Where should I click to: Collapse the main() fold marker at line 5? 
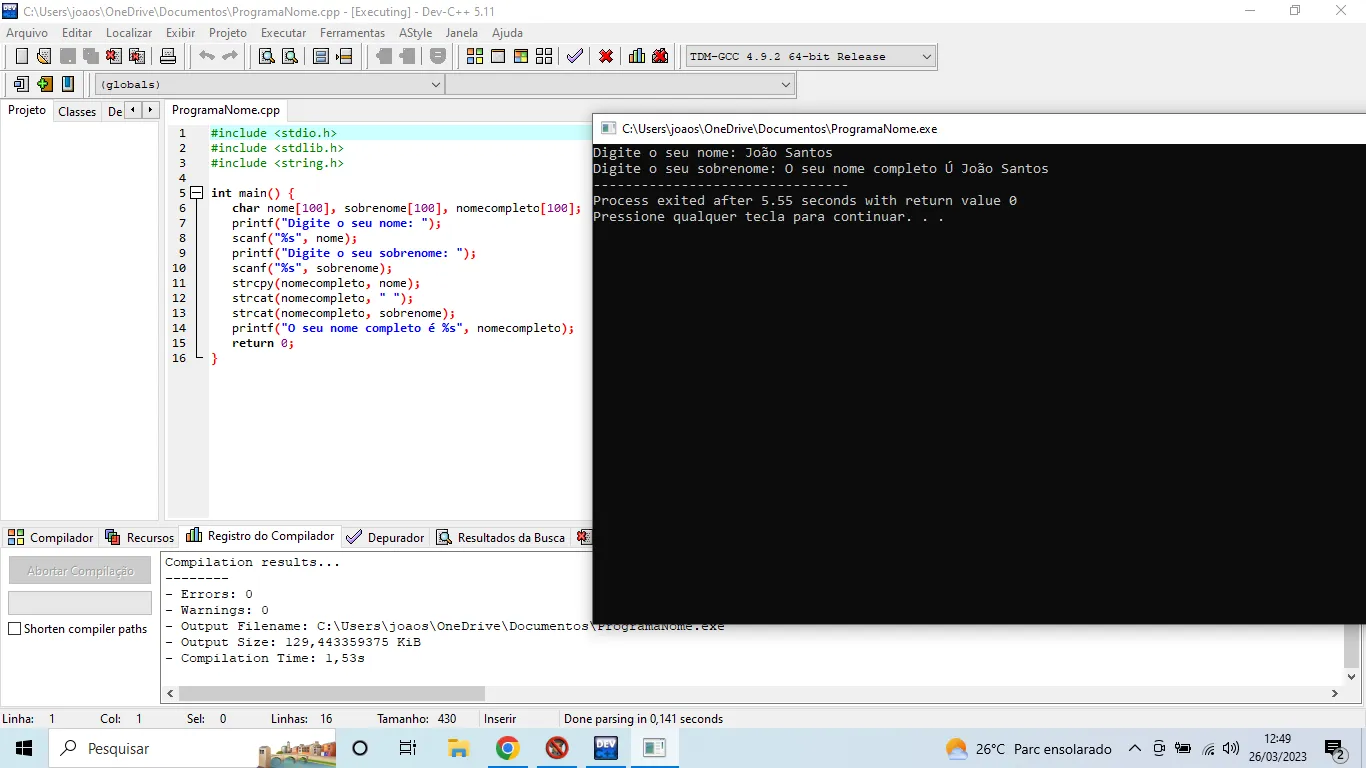196,193
